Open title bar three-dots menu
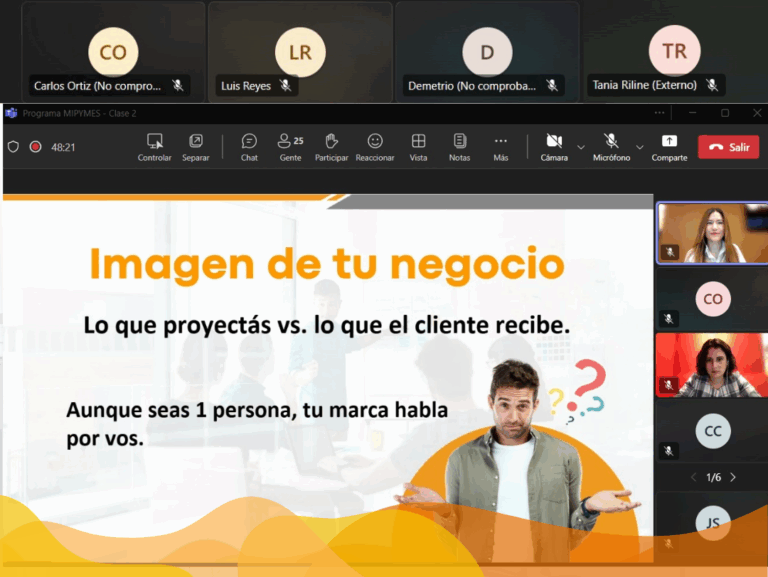 pos(660,113)
